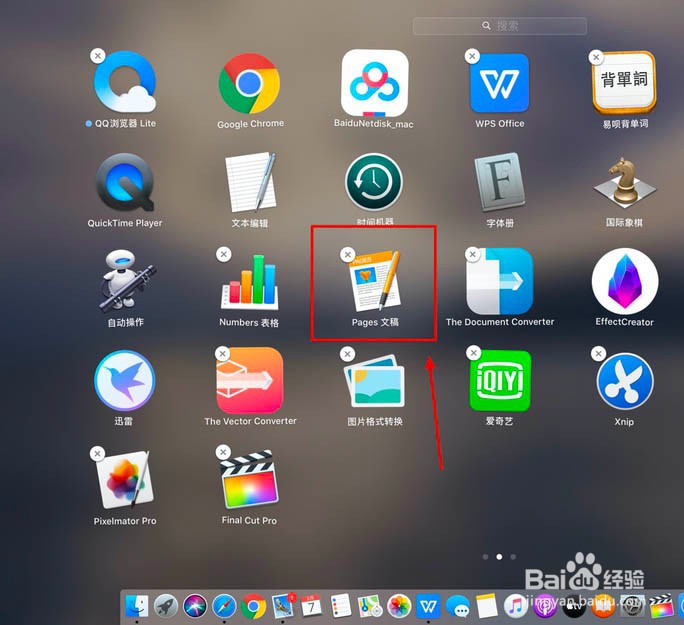684x625 pixels.
Task: Open the EffectCreator app
Action: point(625,281)
